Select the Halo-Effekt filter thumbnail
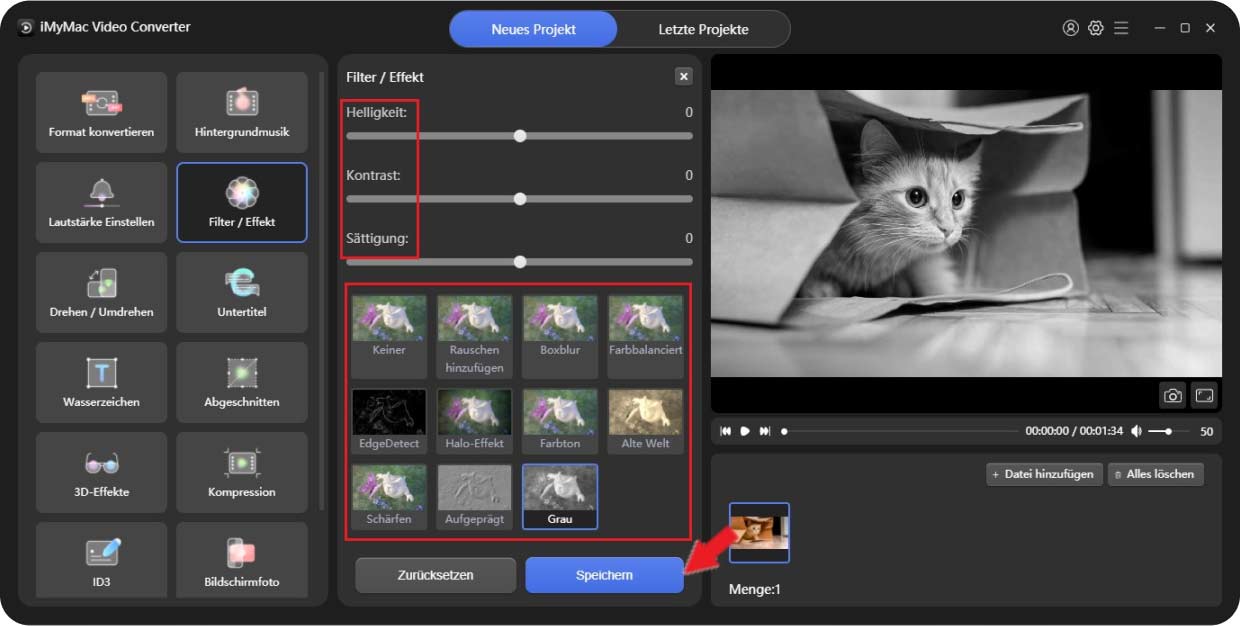 475,420
